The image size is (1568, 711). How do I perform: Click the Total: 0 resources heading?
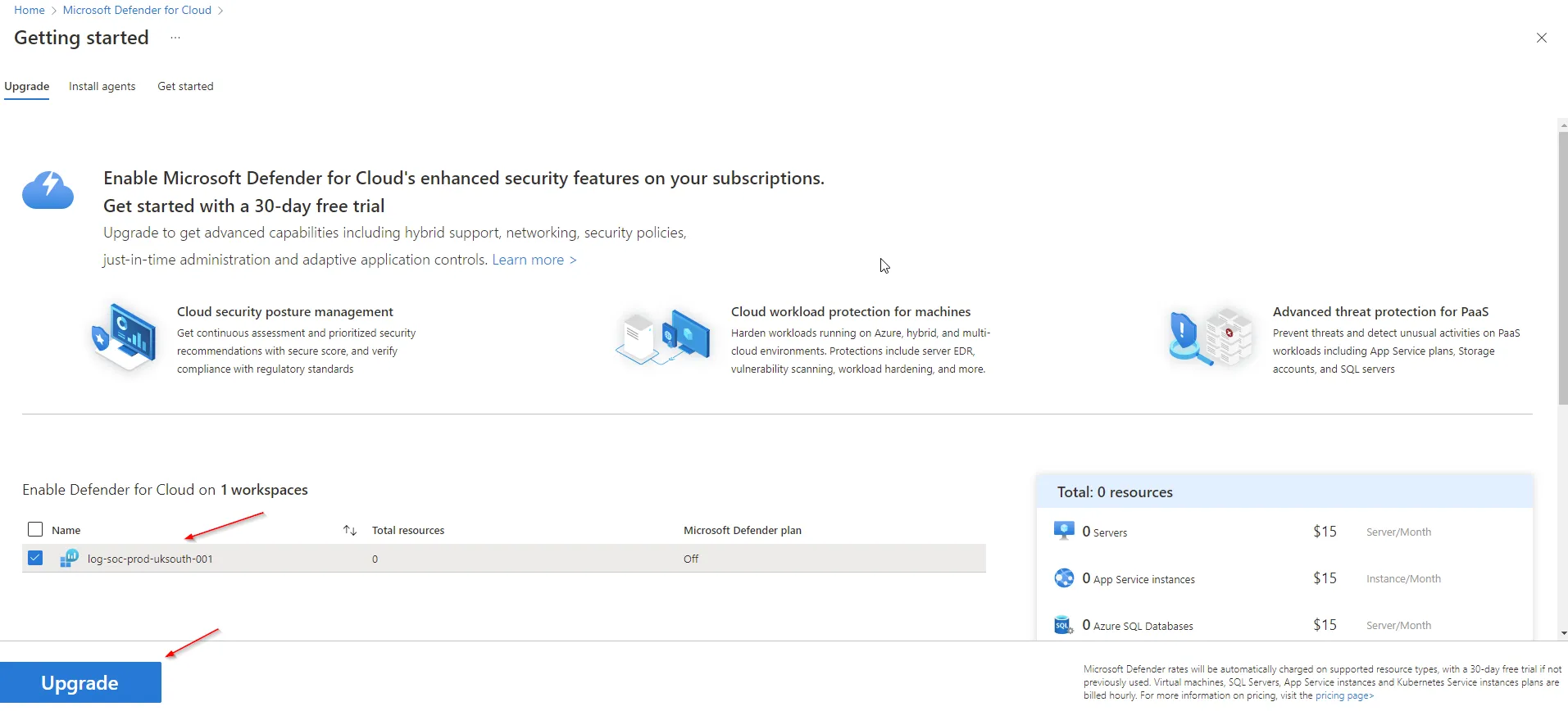(x=1115, y=492)
